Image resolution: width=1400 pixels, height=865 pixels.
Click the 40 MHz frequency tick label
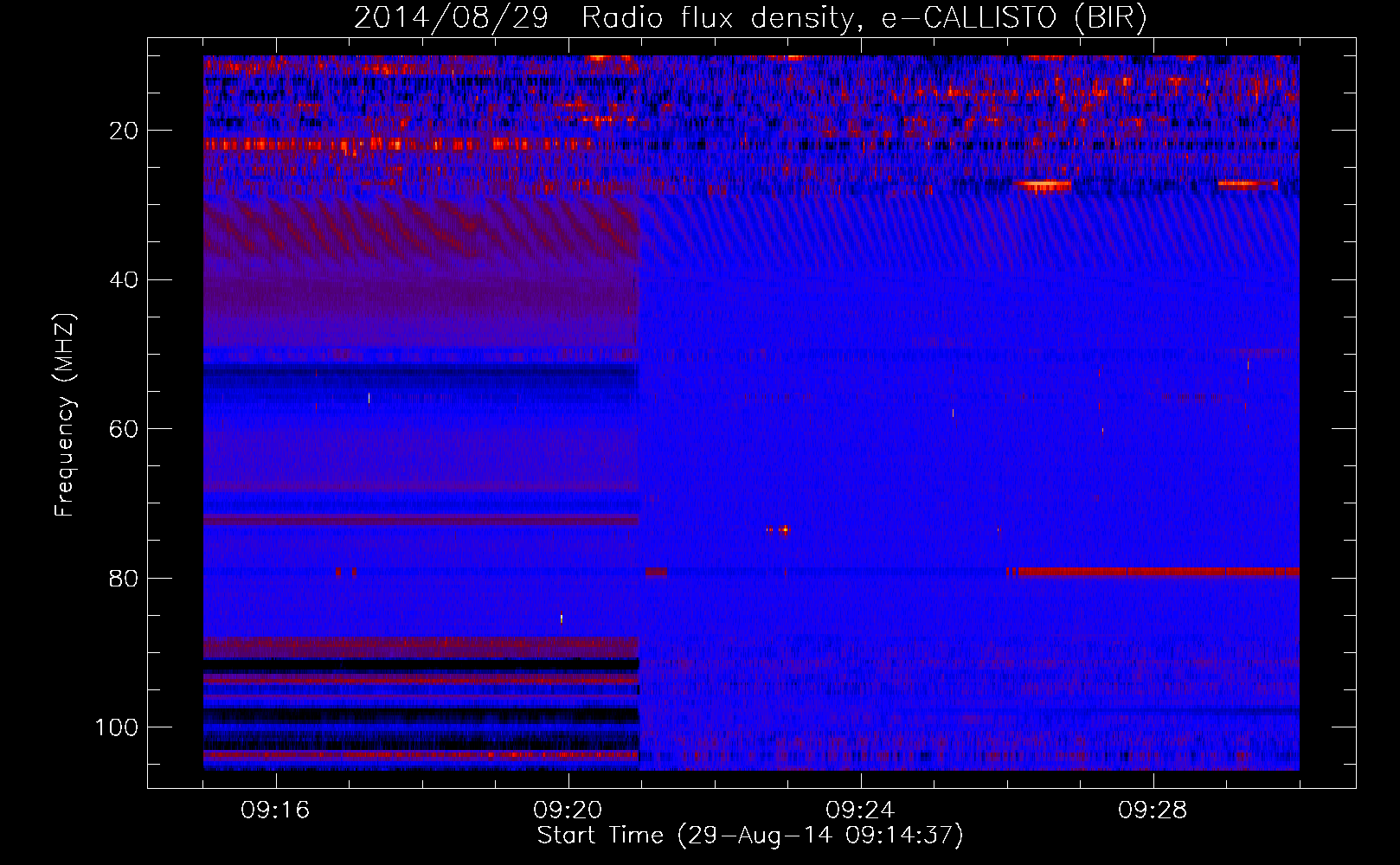click(x=125, y=280)
